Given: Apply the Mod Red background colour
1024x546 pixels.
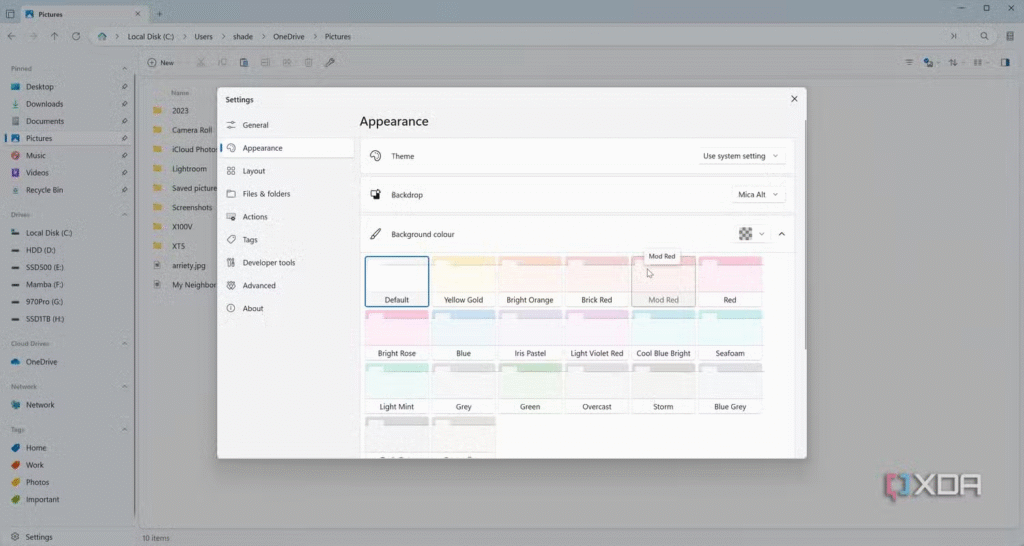Looking at the screenshot, I should pyautogui.click(x=663, y=281).
